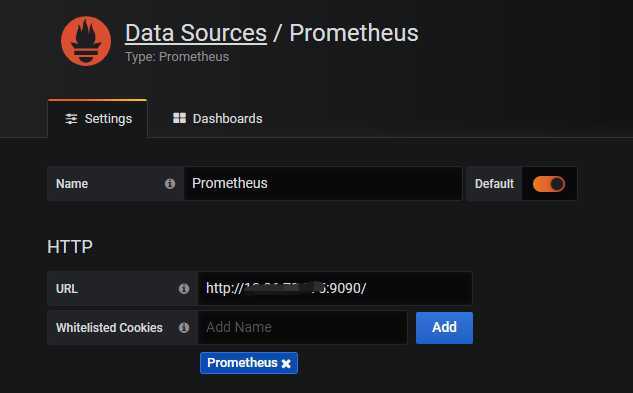The height and width of the screenshot is (393, 633).
Task: Click the Whitelisted Cookies label
Action: 109,328
